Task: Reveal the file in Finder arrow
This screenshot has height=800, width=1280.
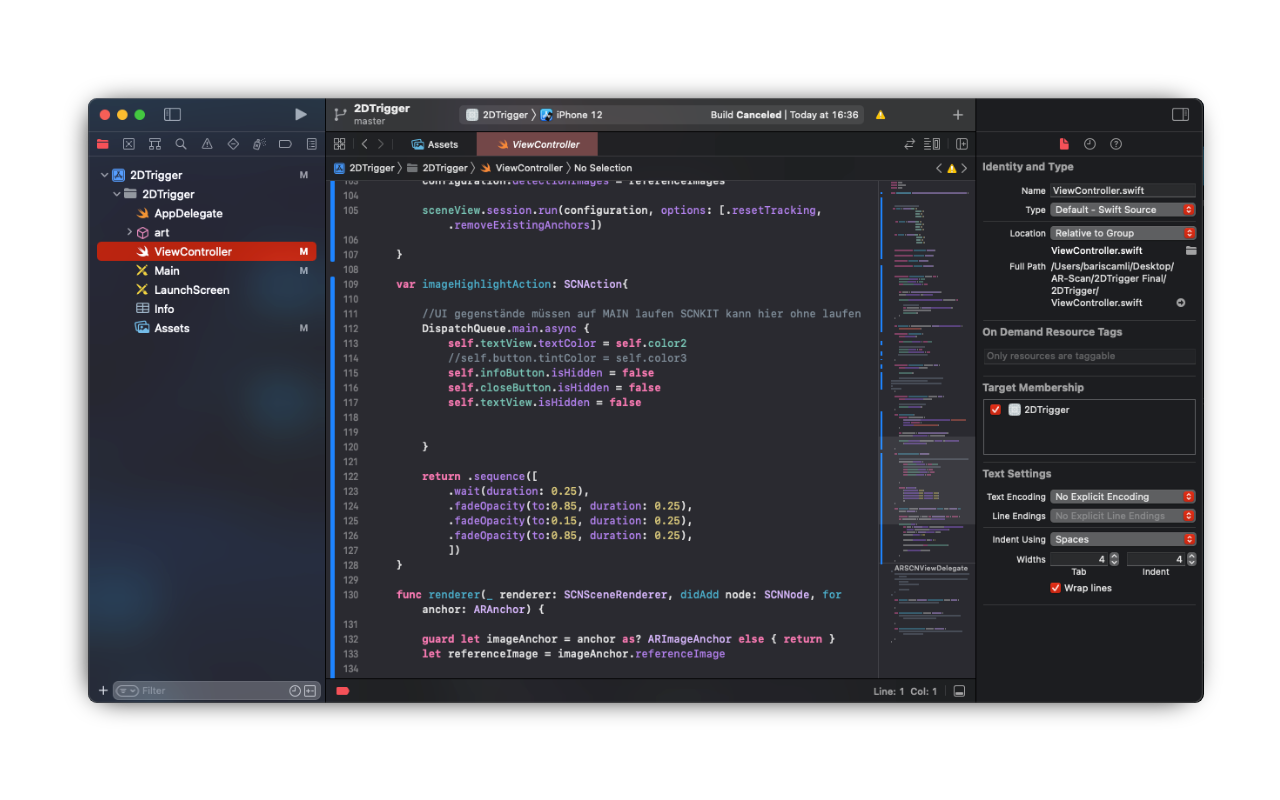Action: 1181,303
